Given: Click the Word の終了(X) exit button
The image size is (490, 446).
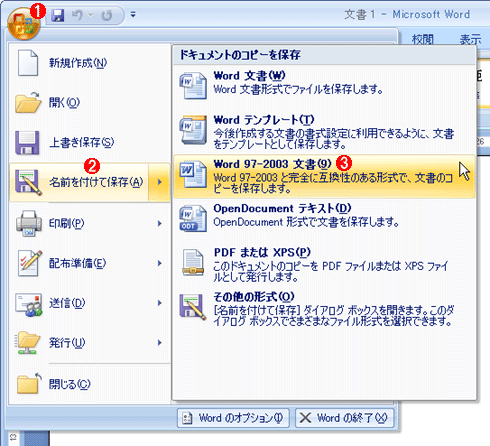Looking at the screenshot, I should [344, 418].
